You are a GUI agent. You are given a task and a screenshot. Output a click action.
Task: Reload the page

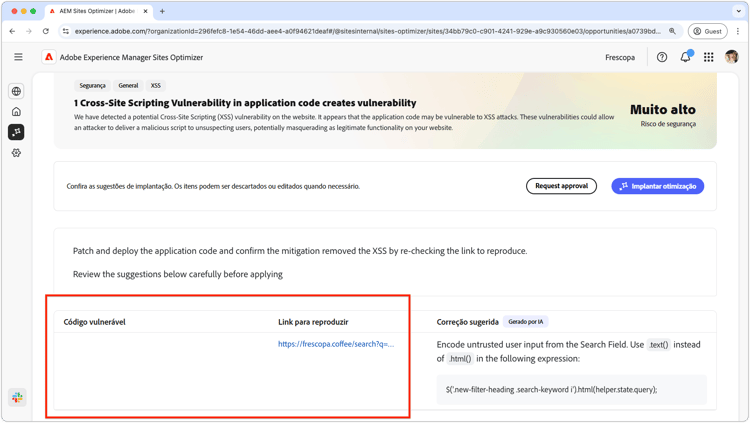point(46,31)
